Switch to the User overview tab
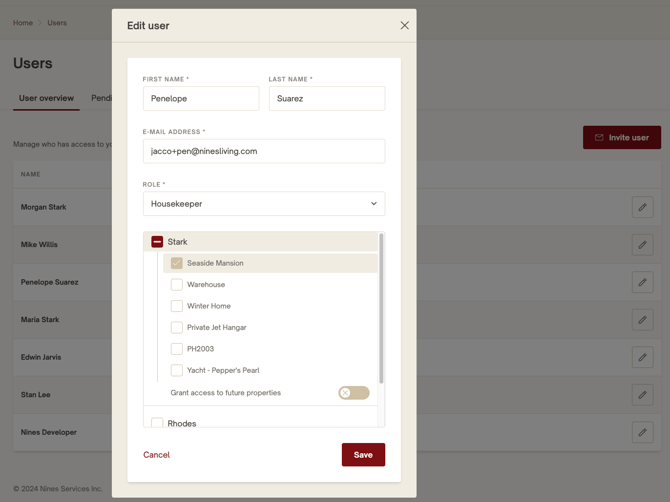The width and height of the screenshot is (670, 502). [46, 98]
